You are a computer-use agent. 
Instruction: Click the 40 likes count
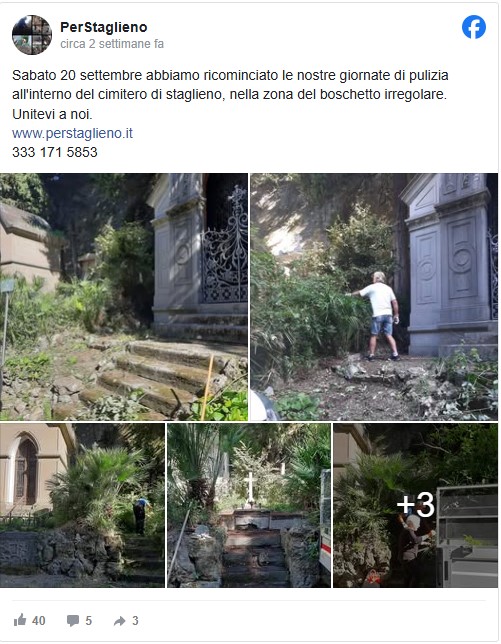39,620
